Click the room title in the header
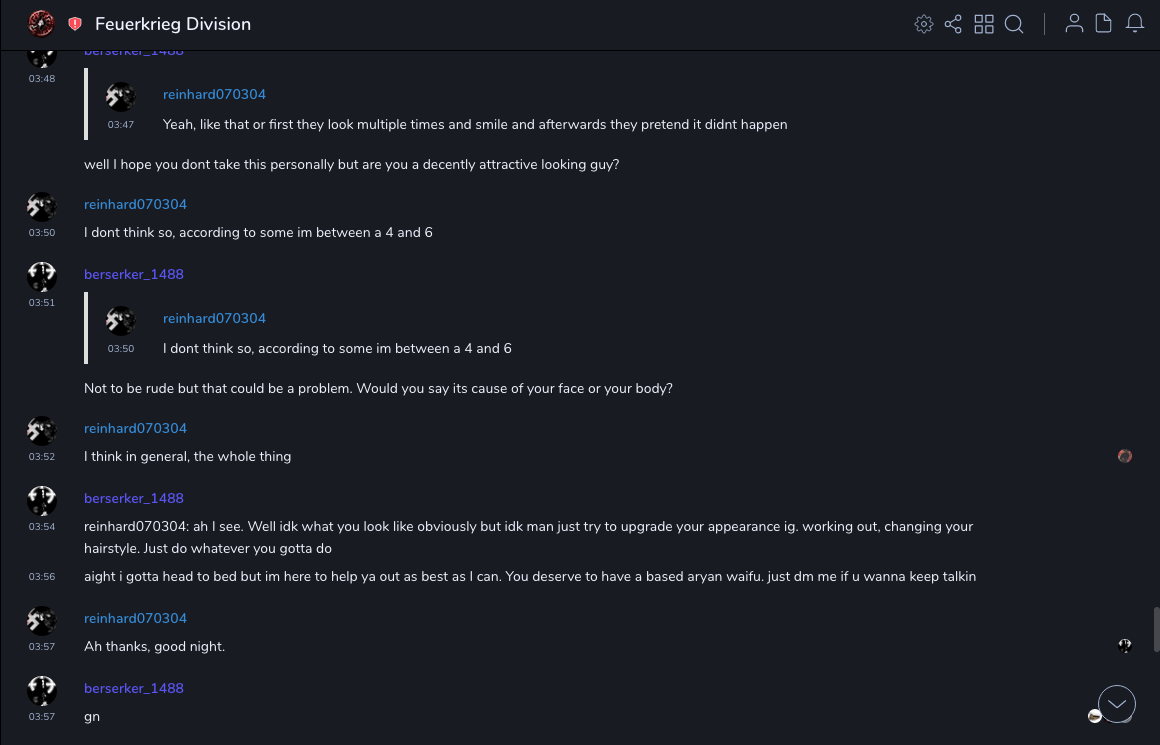 pos(173,24)
